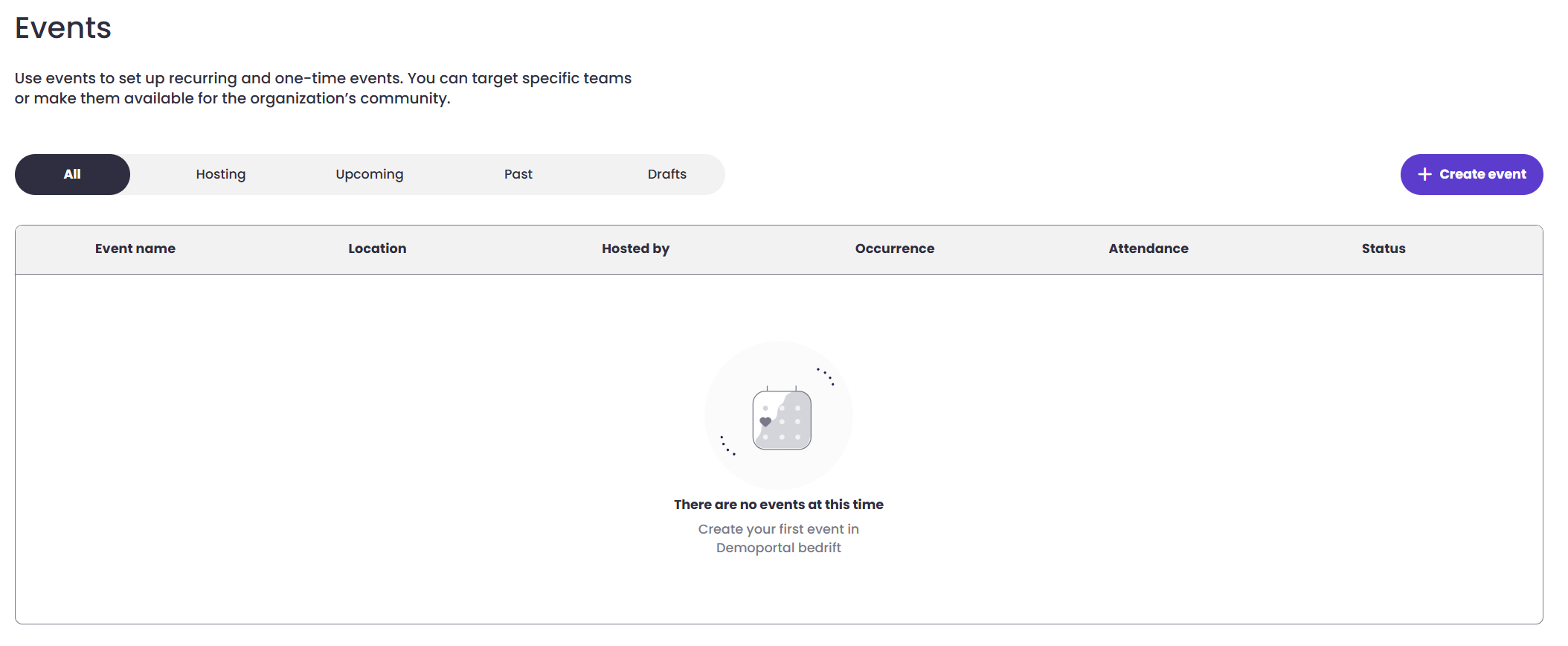This screenshot has height=646, width=1568.
Task: Click "There are no events at this time" message
Action: (x=778, y=505)
